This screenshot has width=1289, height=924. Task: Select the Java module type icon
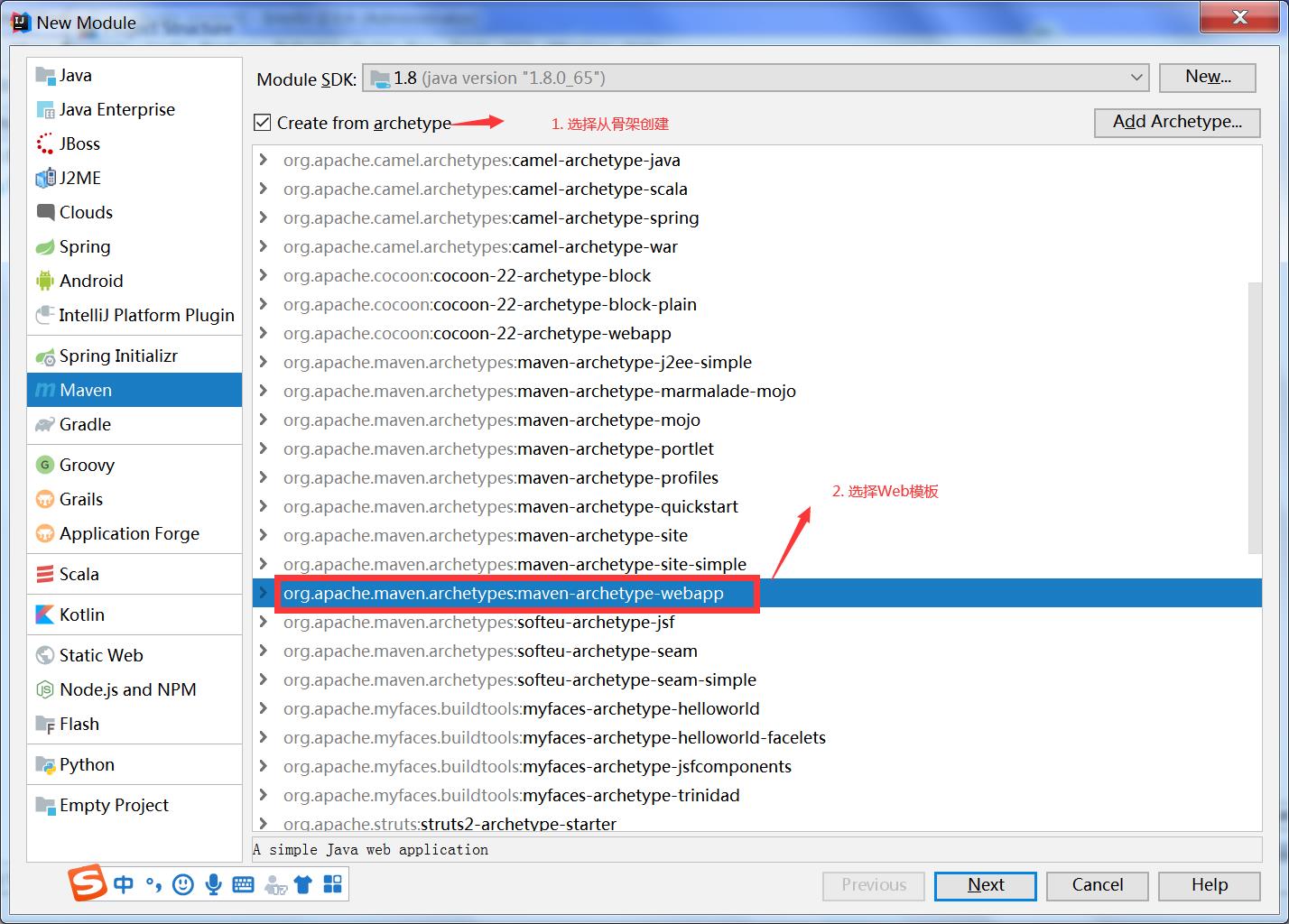point(45,75)
